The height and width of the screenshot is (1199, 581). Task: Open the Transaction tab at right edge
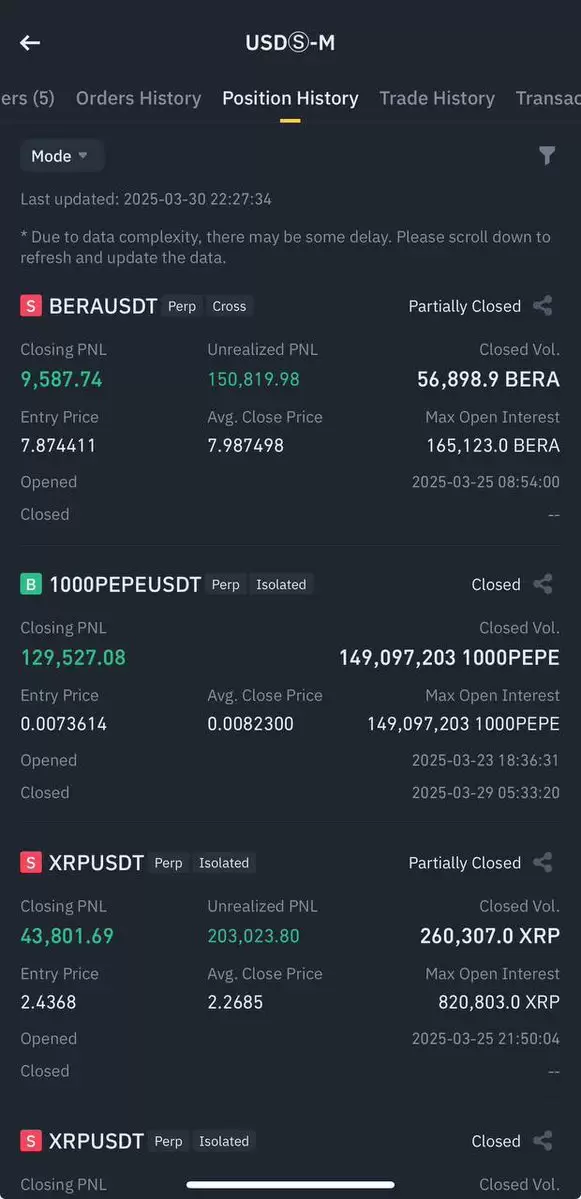pos(548,98)
